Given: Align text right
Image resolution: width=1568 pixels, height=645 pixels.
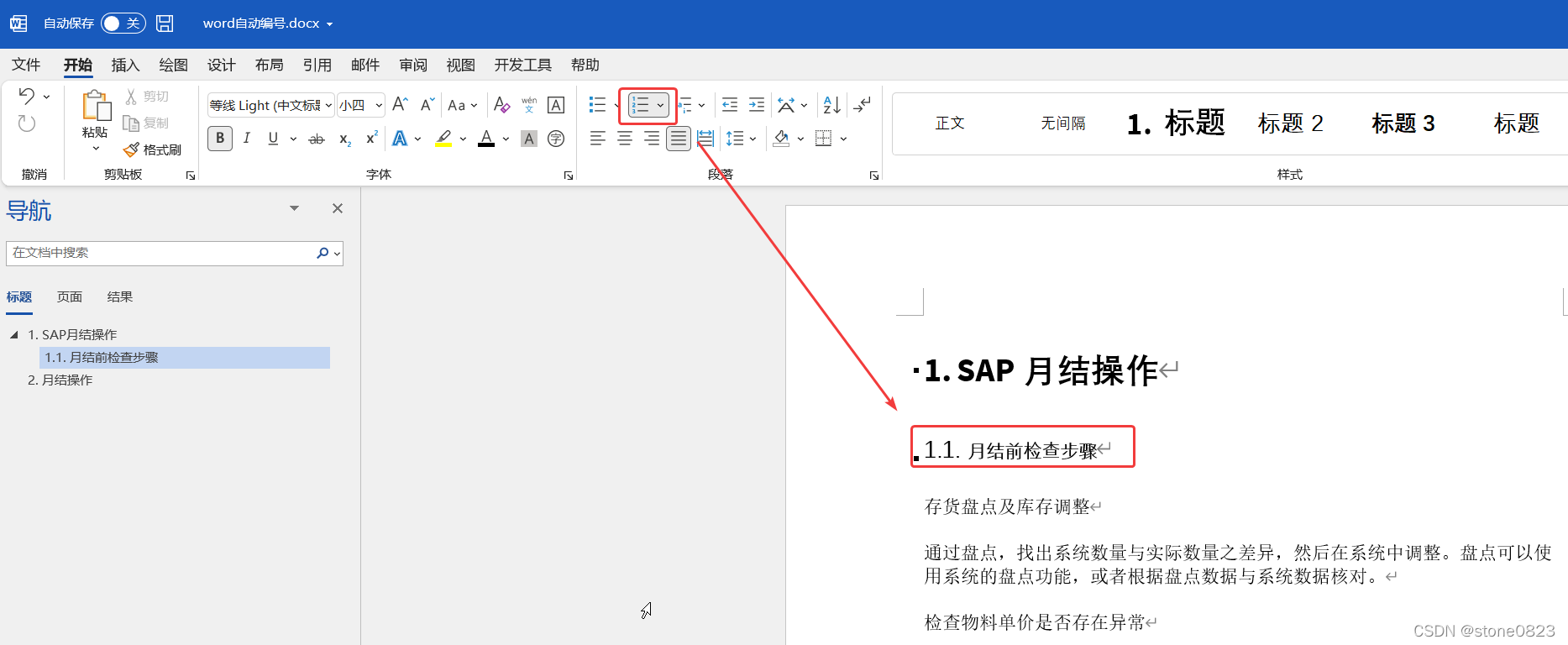Looking at the screenshot, I should pos(652,139).
